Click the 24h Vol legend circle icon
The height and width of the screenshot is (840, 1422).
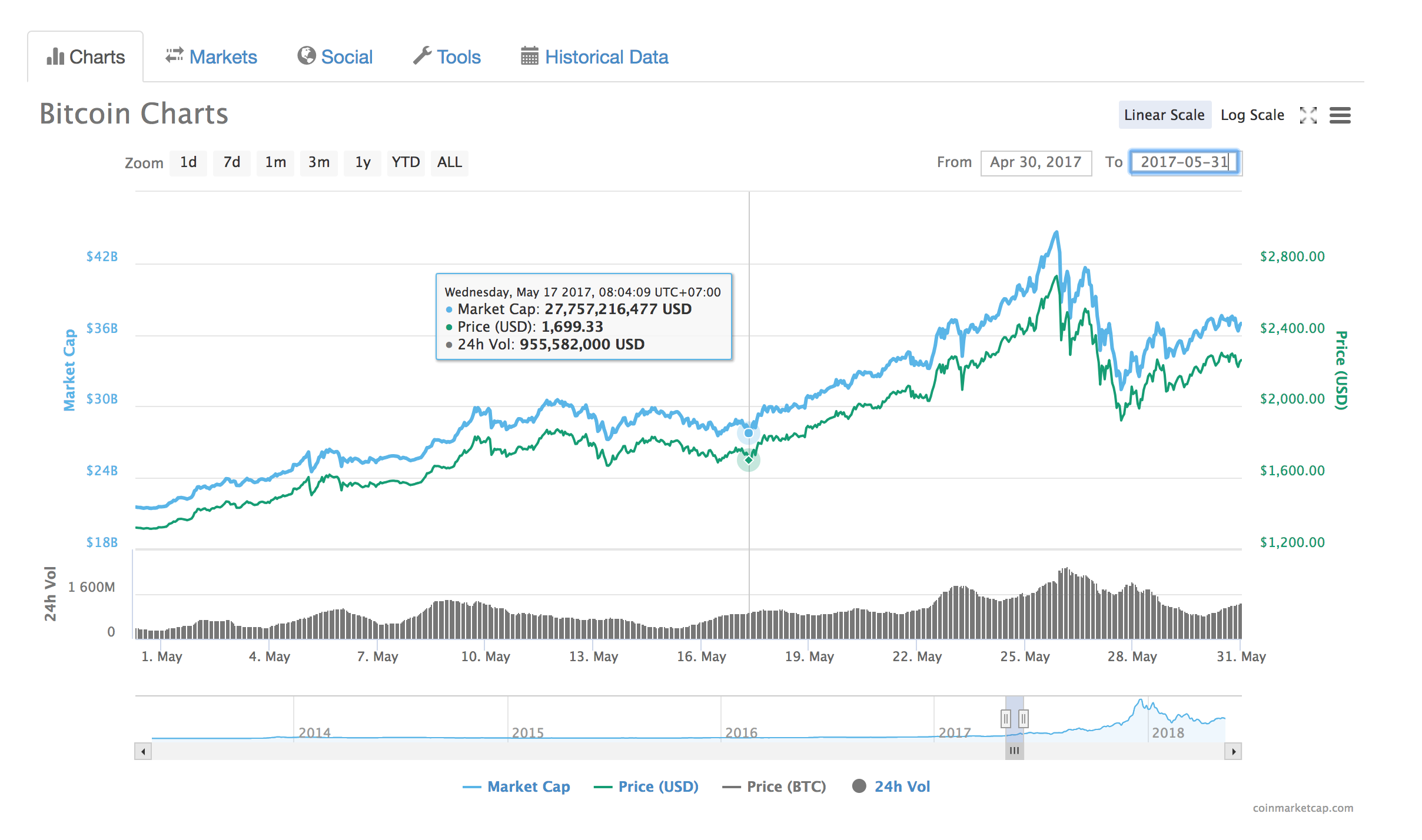[859, 786]
